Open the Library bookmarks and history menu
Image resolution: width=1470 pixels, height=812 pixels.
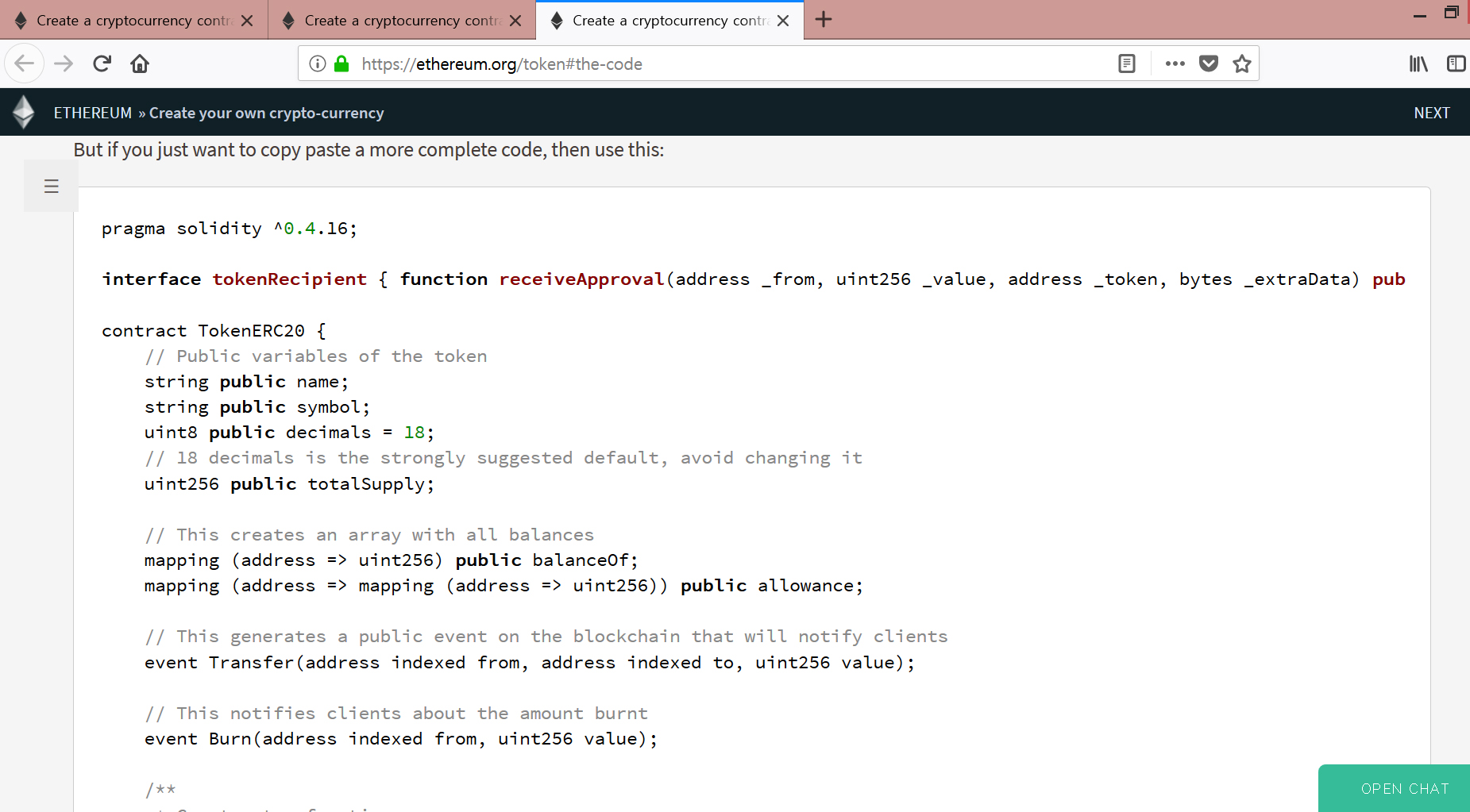point(1418,63)
